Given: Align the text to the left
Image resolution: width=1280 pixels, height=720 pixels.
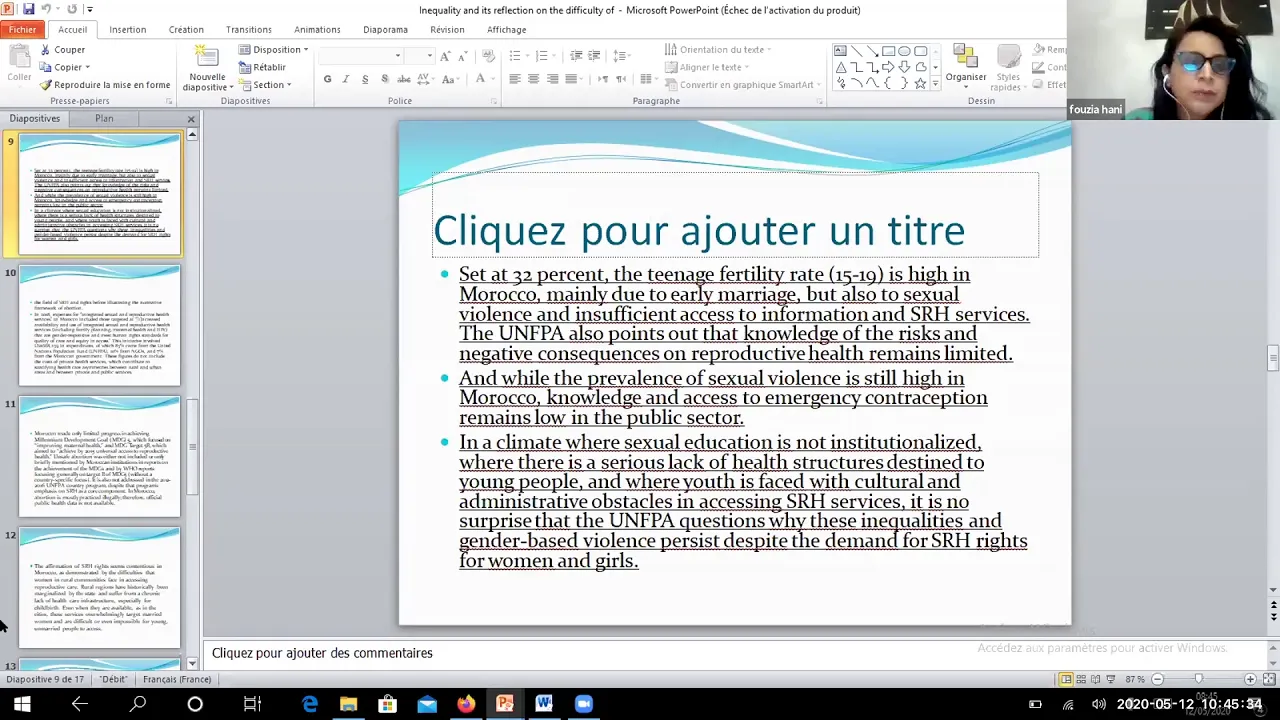Looking at the screenshot, I should coord(515,79).
